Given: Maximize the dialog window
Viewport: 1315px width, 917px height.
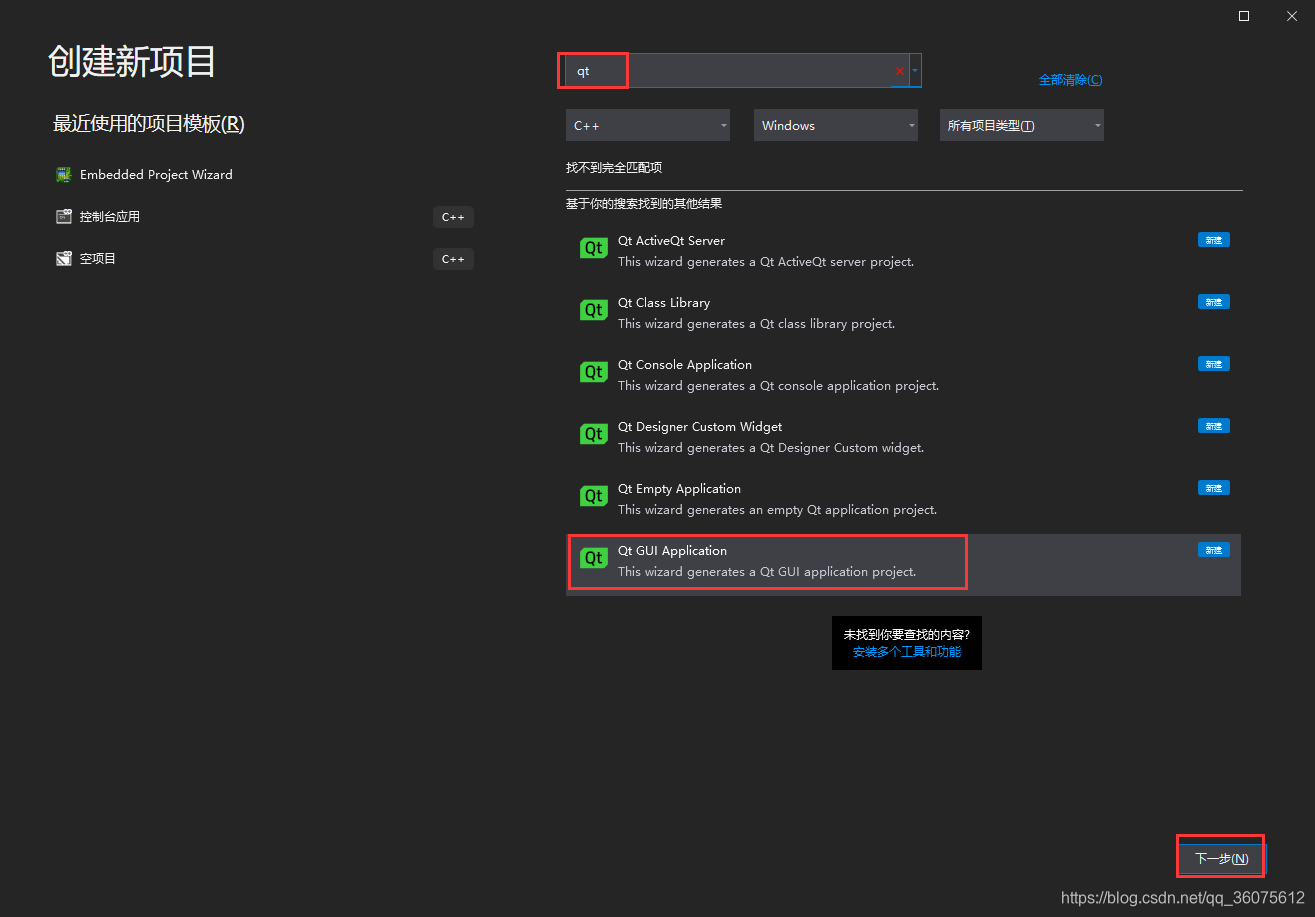Looking at the screenshot, I should point(1244,16).
